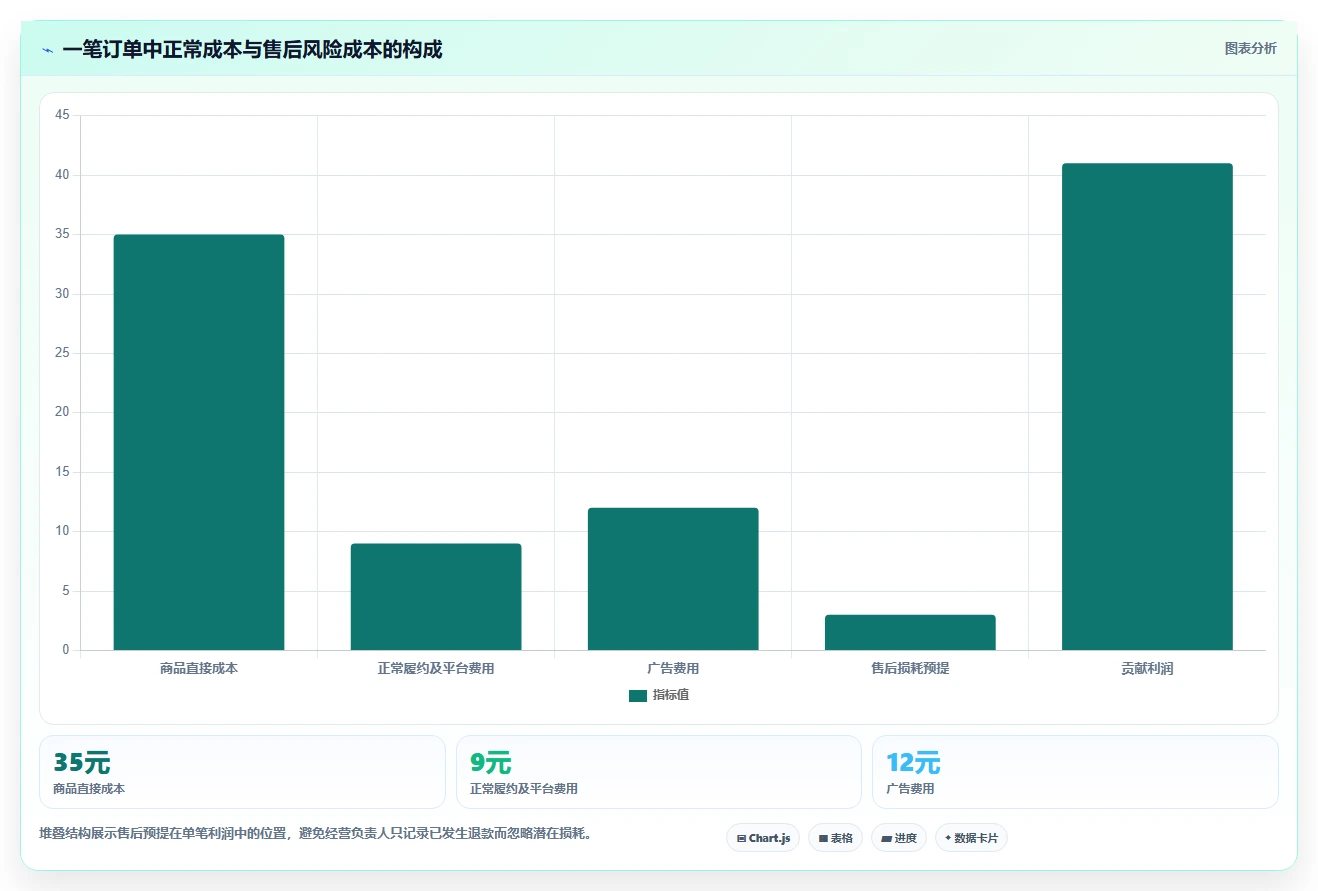Click the 30 y-axis tick label
Viewport: 1318px width, 891px height.
pyautogui.click(x=62, y=294)
